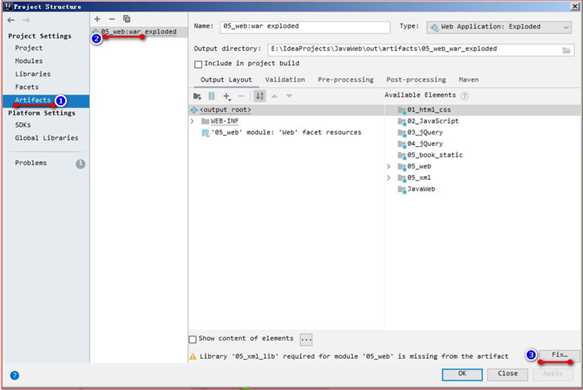Go back with the left arrow icon
This screenshot has height=390, width=583.
click(11, 20)
